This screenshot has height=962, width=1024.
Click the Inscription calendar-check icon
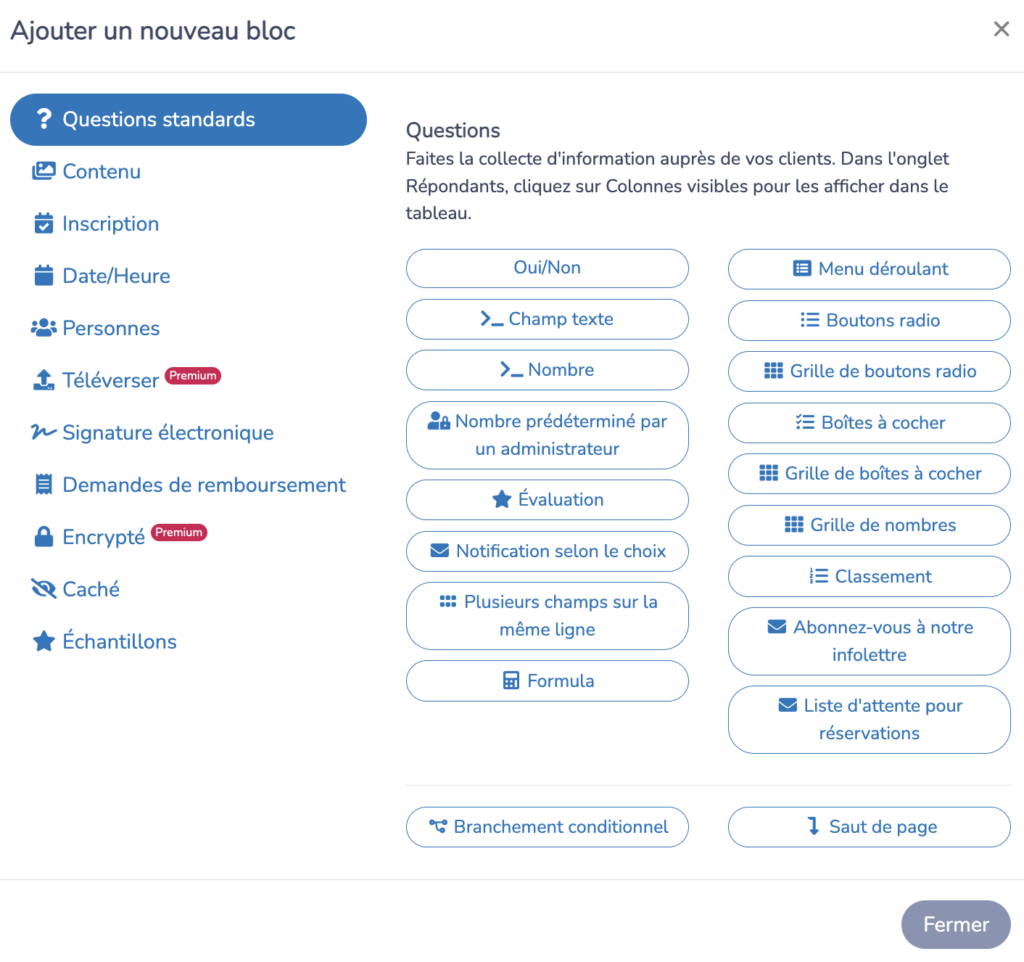43,224
